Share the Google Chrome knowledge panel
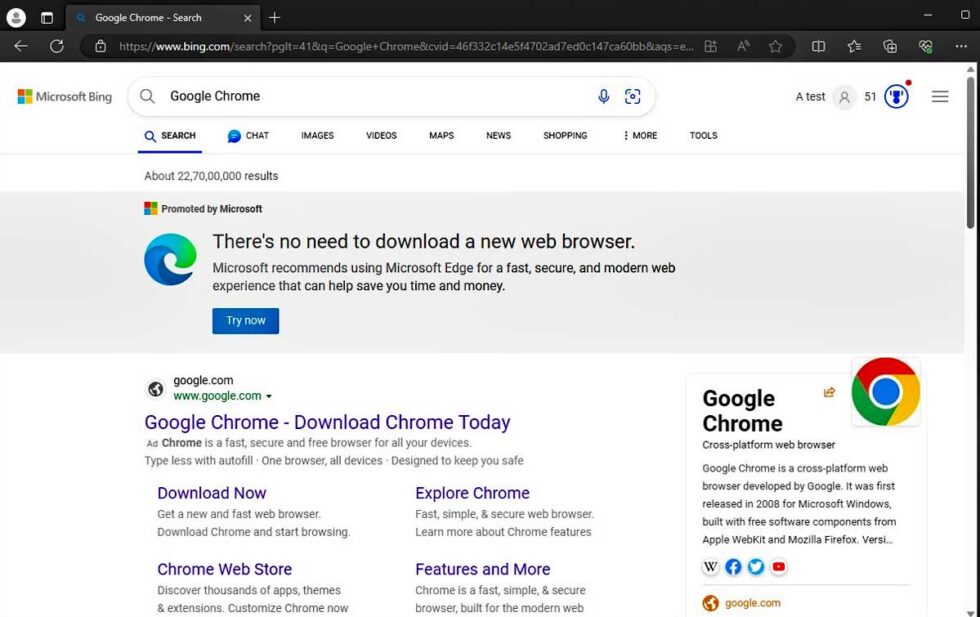 point(829,392)
